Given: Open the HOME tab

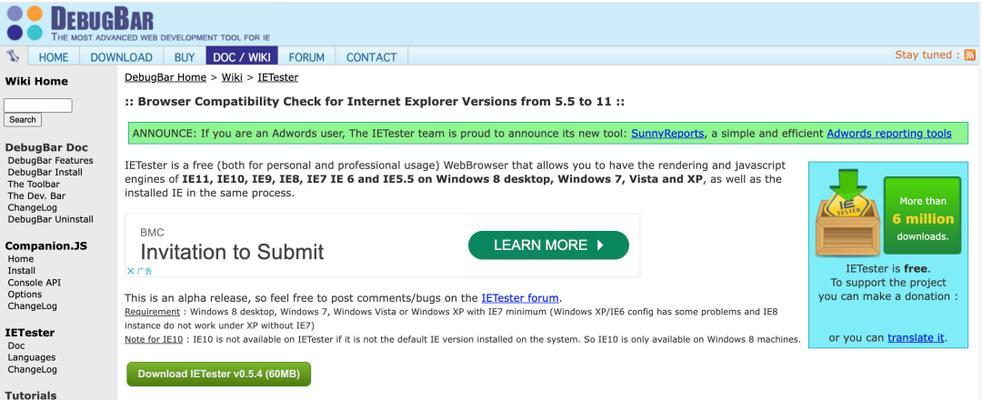Looking at the screenshot, I should pos(53,57).
